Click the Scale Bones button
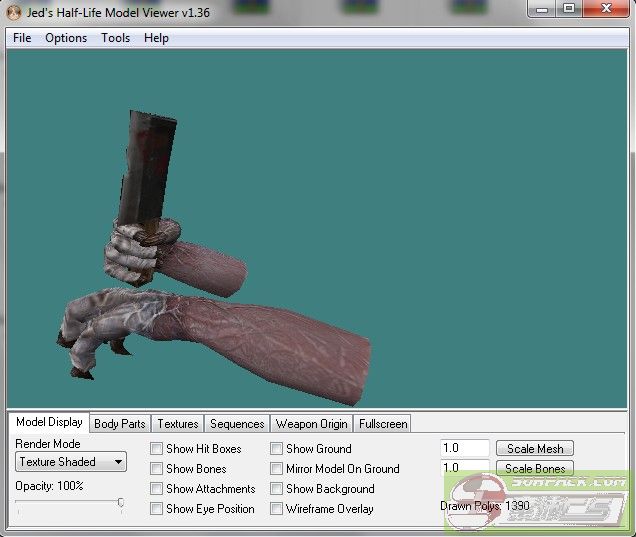636x537 pixels. click(x=535, y=468)
